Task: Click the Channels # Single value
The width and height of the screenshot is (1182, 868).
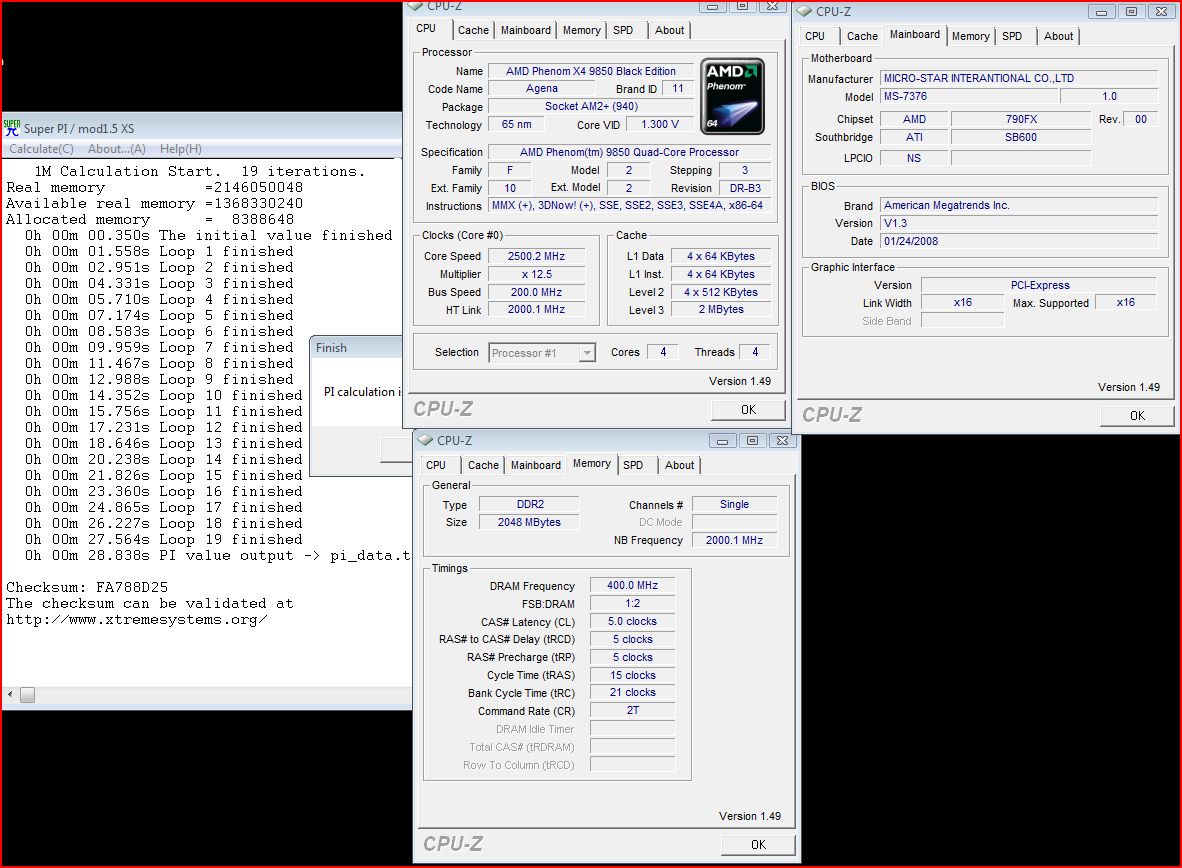Action: tap(734, 505)
